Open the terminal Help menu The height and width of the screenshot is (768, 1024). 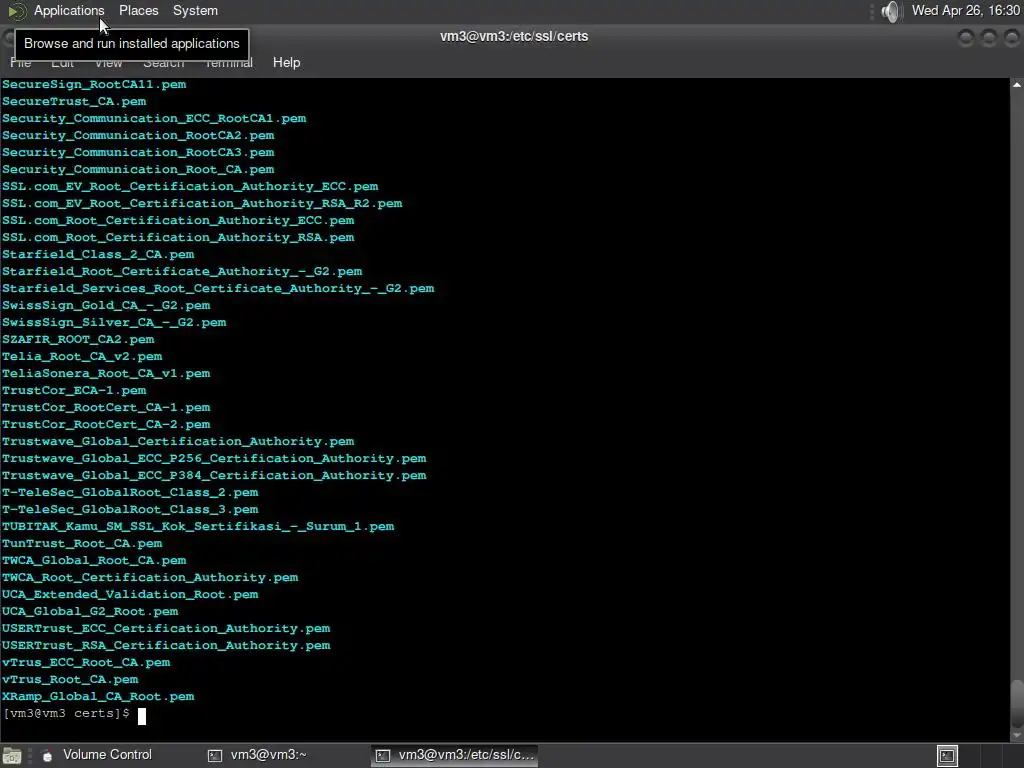(x=286, y=63)
